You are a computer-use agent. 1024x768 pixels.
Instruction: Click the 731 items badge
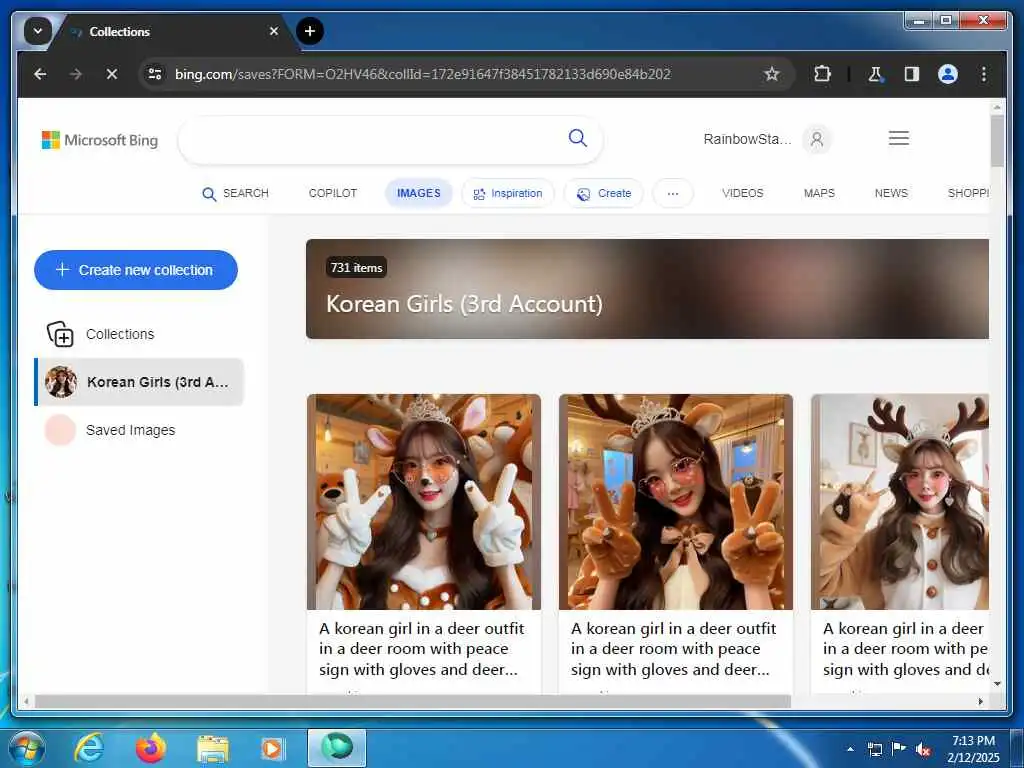coord(357,267)
